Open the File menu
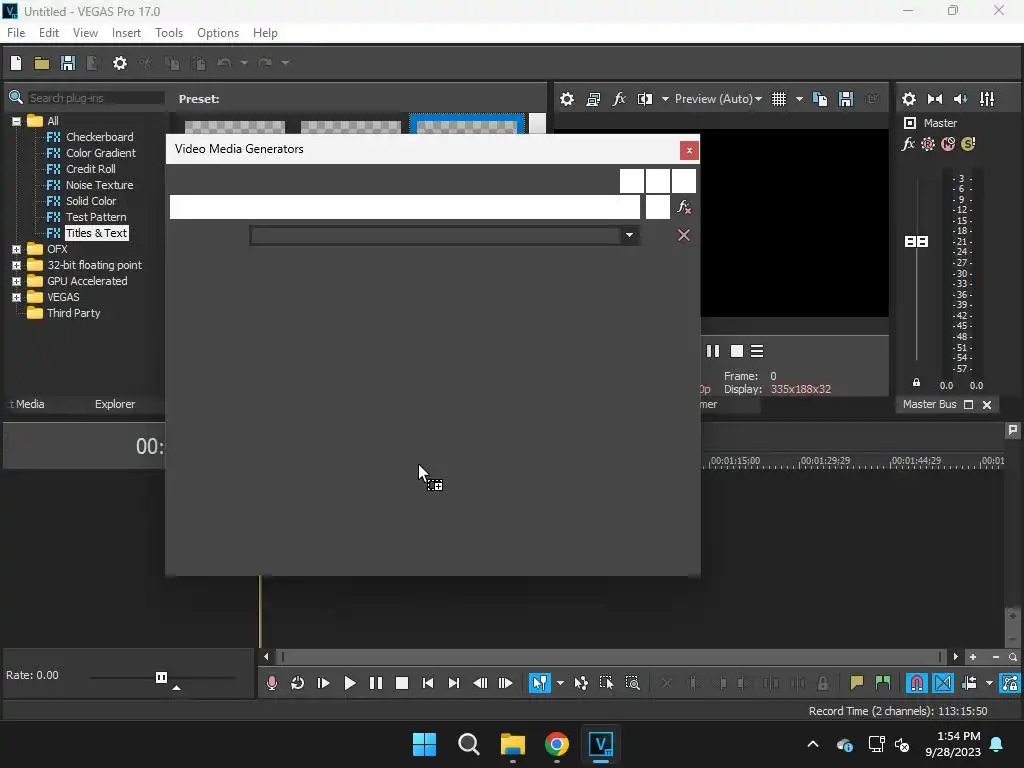1024x768 pixels. (x=16, y=33)
